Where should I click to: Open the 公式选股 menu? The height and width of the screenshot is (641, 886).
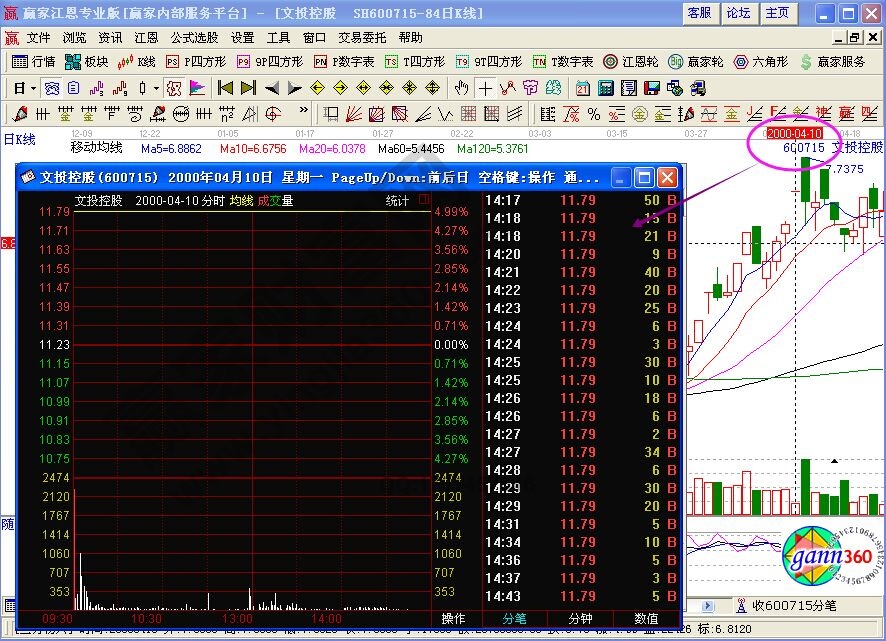click(194, 37)
